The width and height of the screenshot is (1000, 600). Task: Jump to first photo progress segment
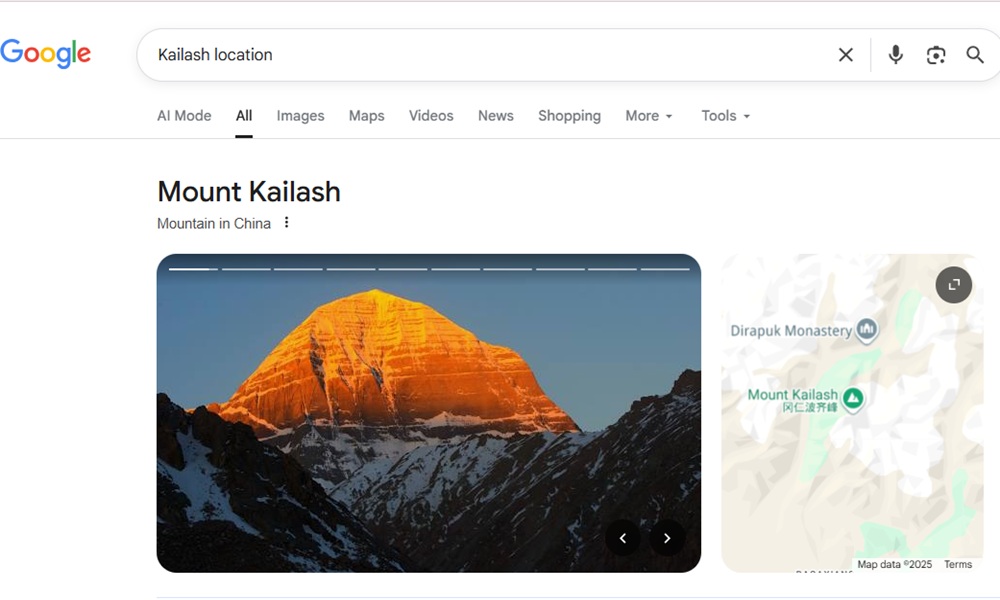point(193,269)
